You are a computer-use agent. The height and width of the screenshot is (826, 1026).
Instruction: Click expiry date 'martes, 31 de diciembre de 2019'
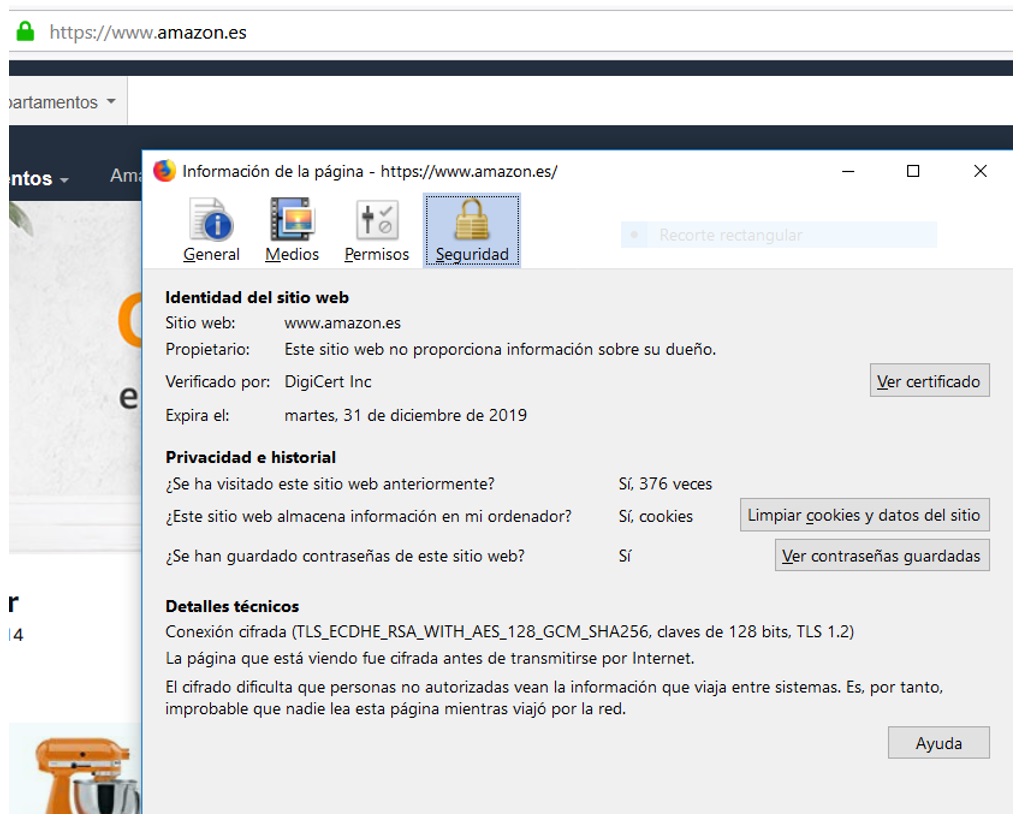406,415
